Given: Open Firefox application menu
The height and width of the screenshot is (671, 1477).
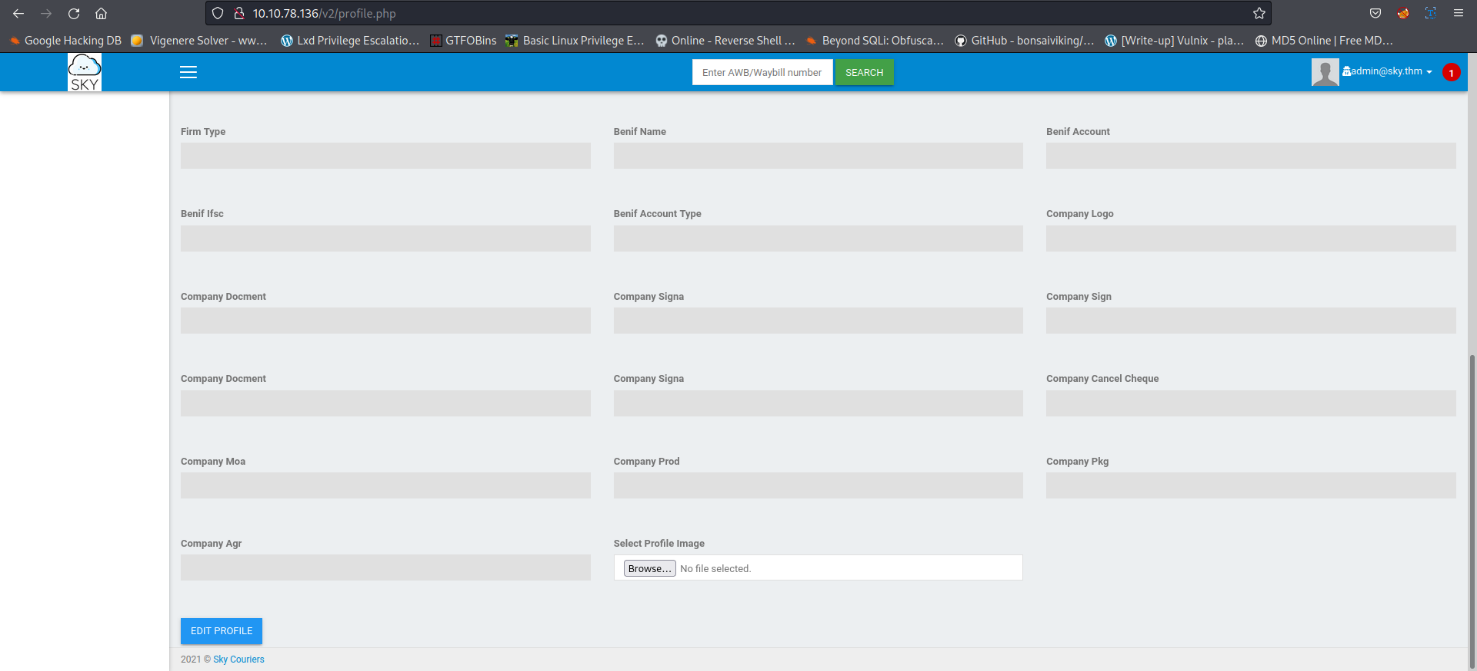Looking at the screenshot, I should click(1459, 14).
